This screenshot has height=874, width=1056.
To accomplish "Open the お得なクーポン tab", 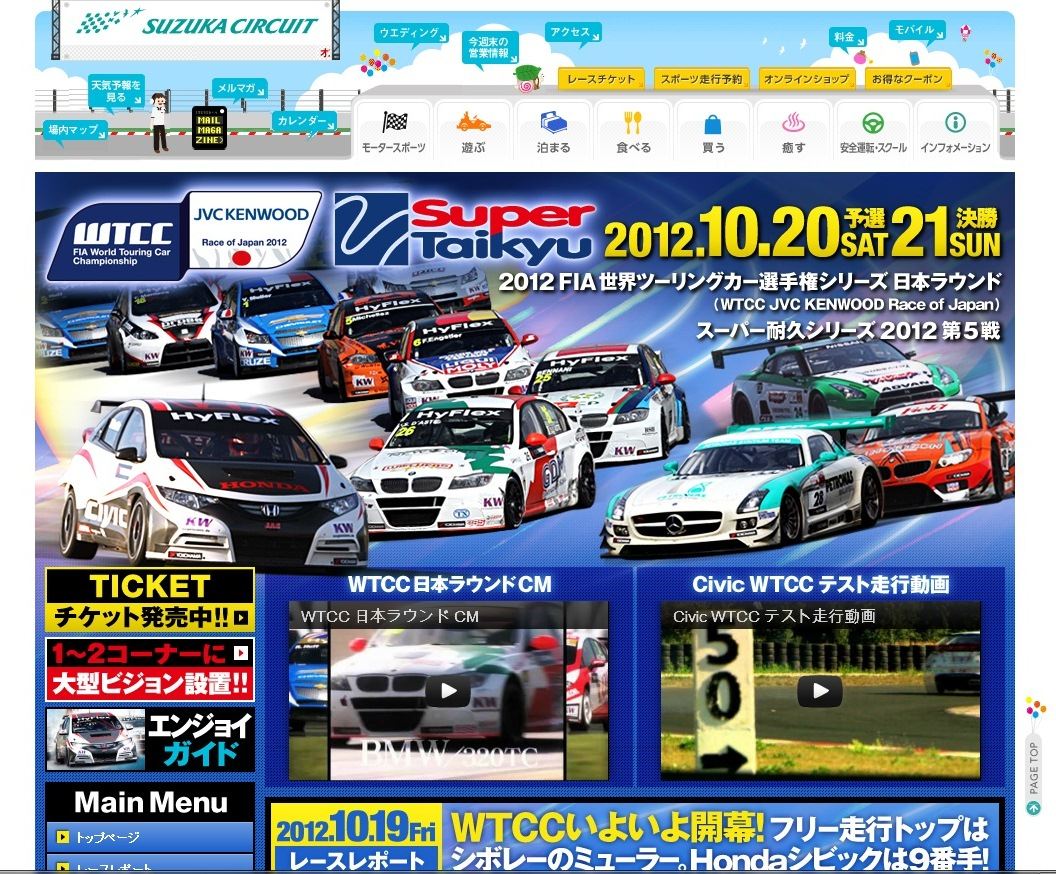I will click(x=908, y=79).
